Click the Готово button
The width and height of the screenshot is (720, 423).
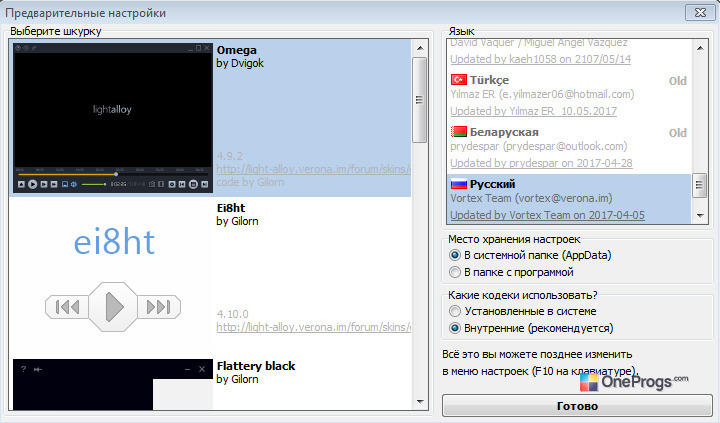(x=577, y=406)
